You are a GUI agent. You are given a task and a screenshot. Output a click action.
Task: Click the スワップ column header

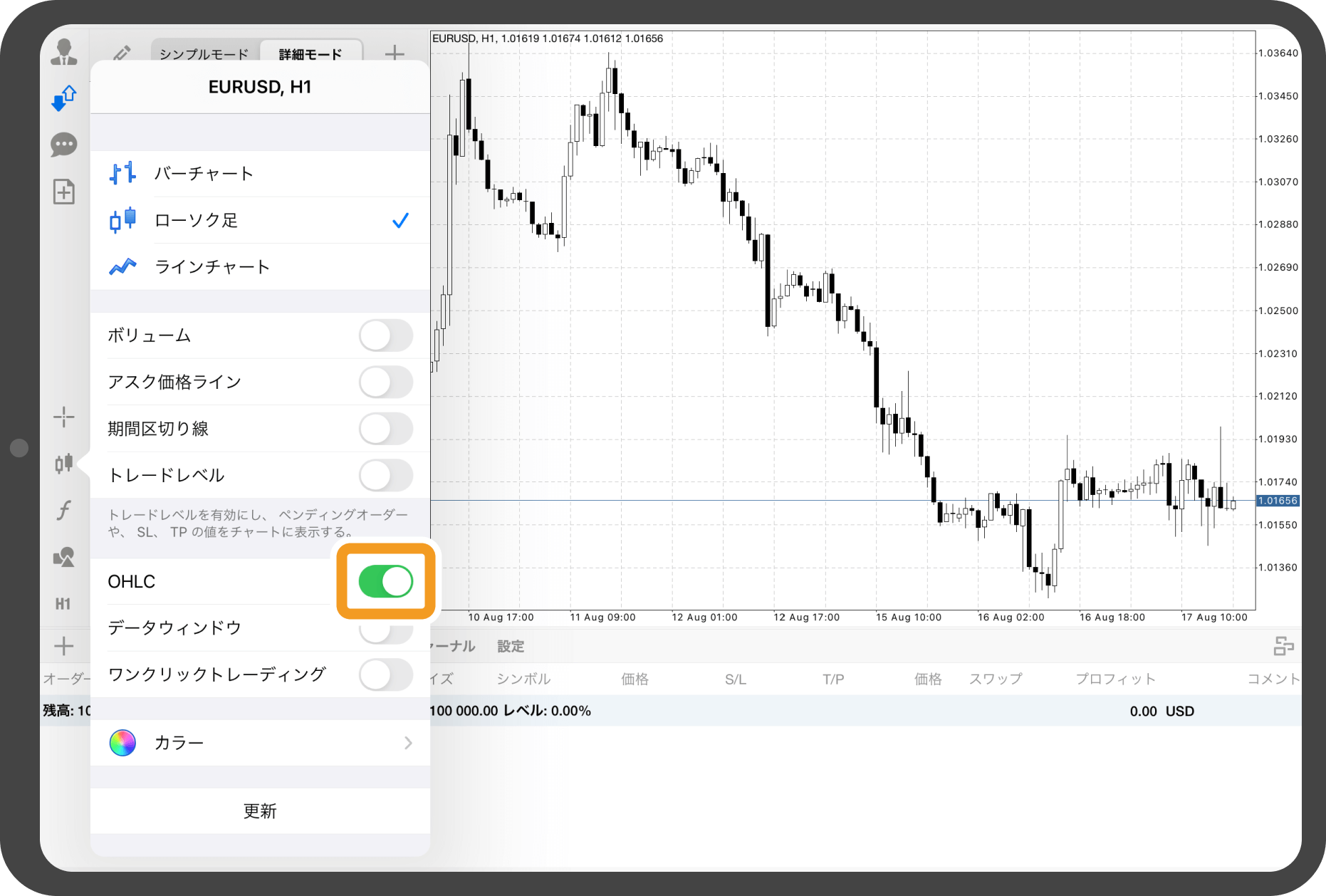click(996, 679)
